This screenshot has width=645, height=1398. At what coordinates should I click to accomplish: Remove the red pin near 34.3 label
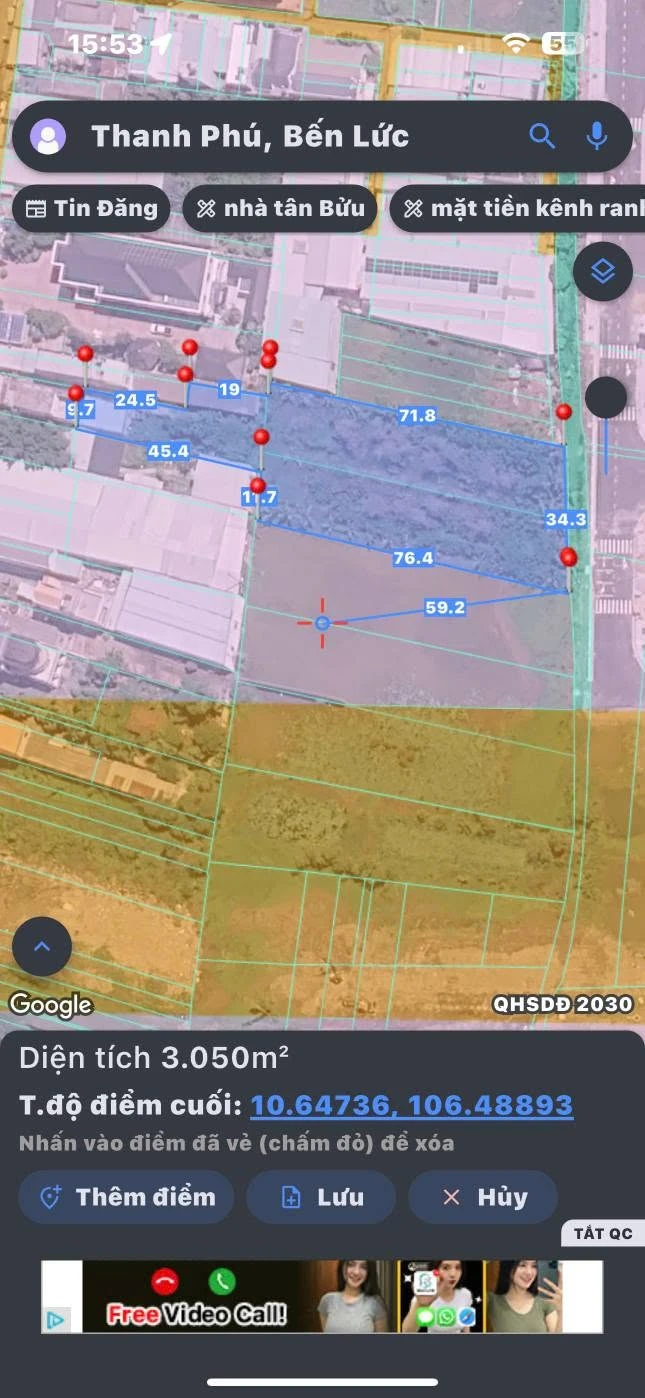(569, 557)
